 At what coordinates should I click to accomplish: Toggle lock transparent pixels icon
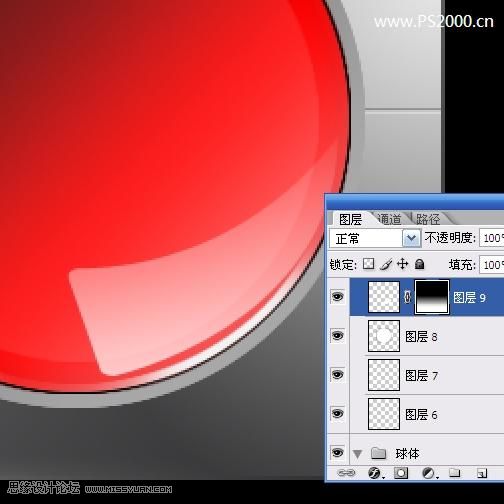pos(368,264)
